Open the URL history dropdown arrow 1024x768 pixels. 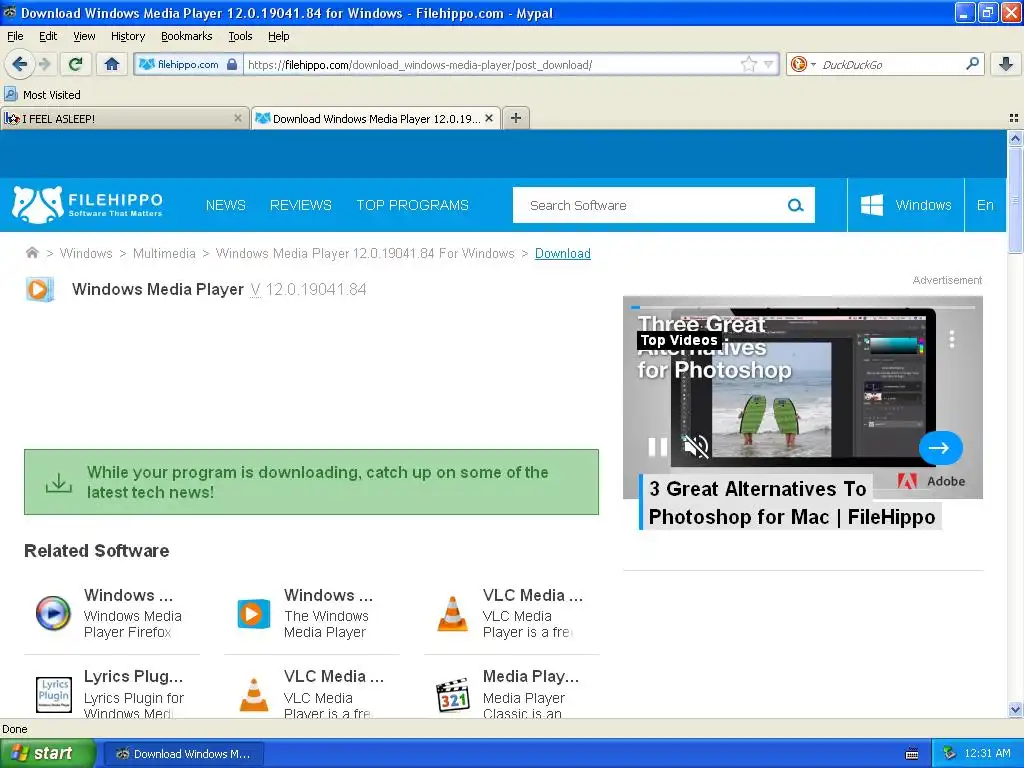(769, 64)
